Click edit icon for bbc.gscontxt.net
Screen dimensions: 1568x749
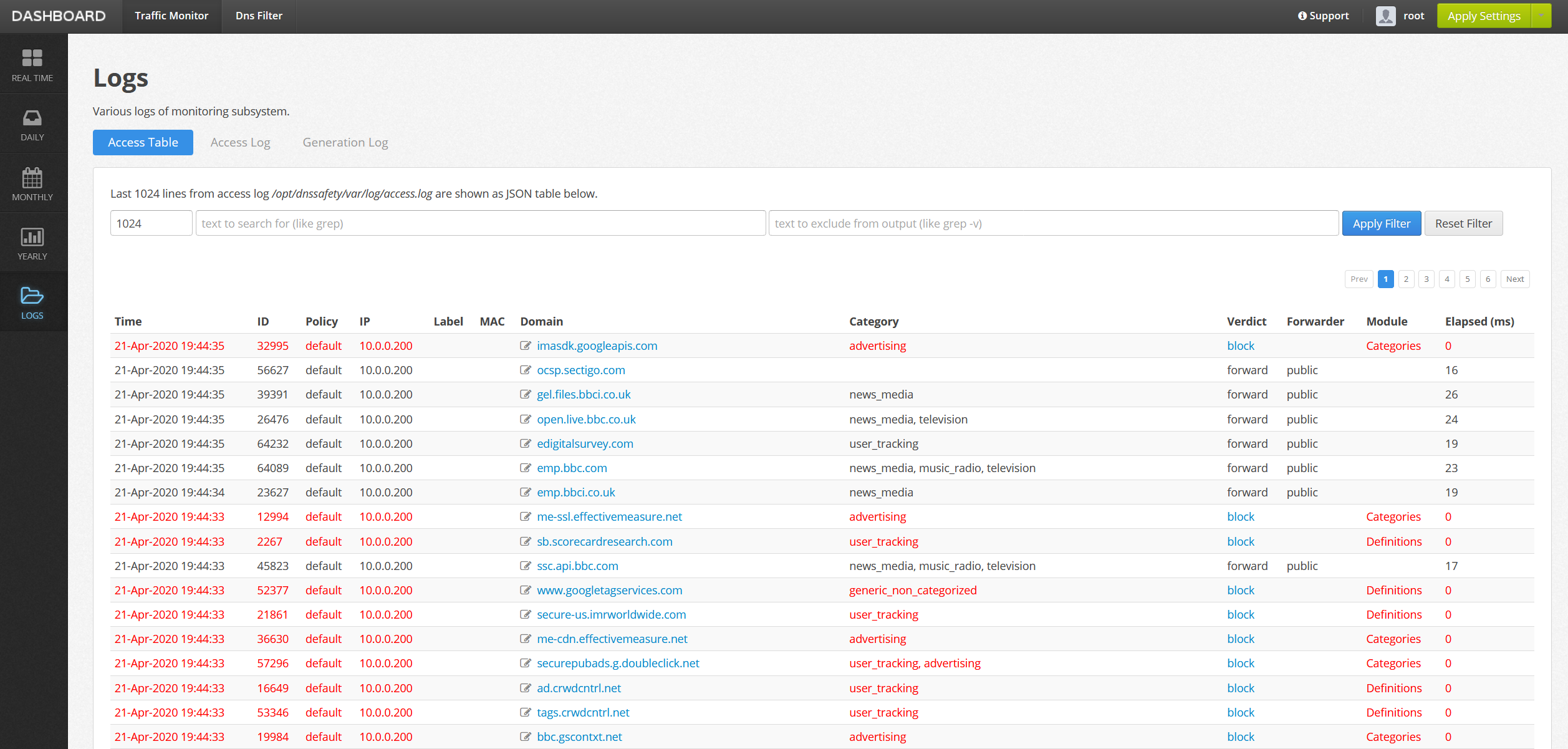pyautogui.click(x=526, y=737)
